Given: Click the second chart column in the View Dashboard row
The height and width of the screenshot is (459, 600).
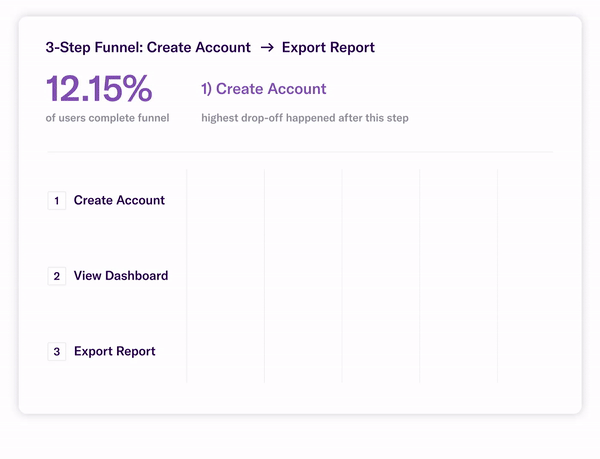Looking at the screenshot, I should click(x=303, y=276).
